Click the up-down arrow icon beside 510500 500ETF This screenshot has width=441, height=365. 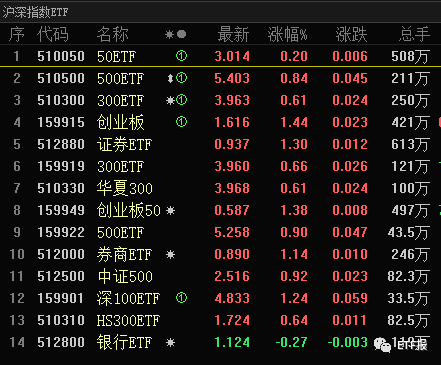pyautogui.click(x=170, y=78)
